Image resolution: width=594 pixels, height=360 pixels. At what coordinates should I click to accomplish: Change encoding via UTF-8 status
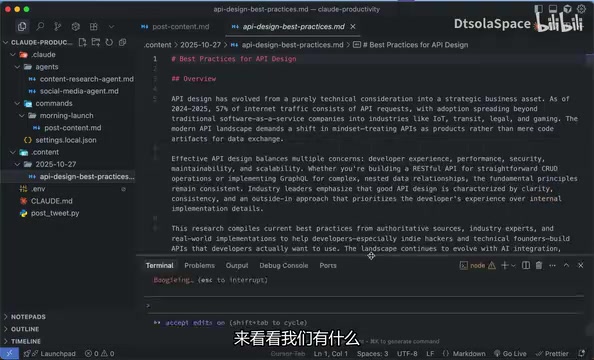point(407,354)
